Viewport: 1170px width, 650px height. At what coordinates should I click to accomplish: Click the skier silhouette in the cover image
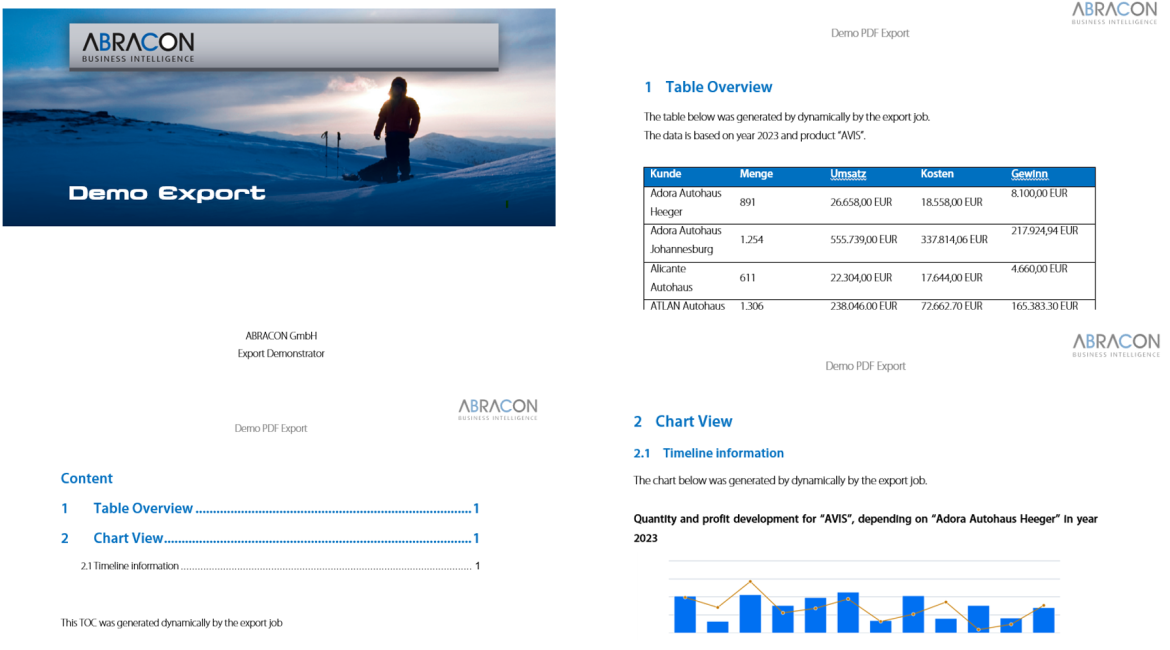click(396, 128)
